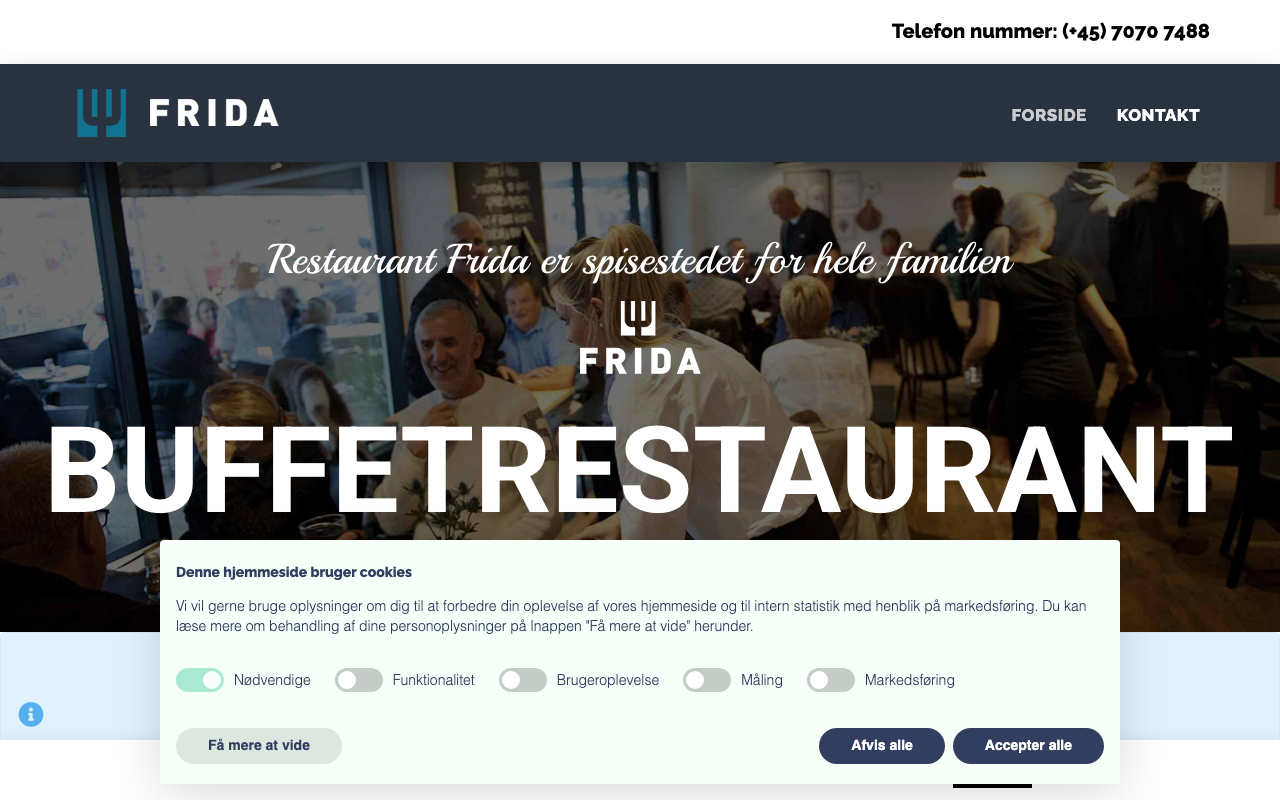Click the Accepter alle button
The height and width of the screenshot is (800, 1280).
(1028, 746)
